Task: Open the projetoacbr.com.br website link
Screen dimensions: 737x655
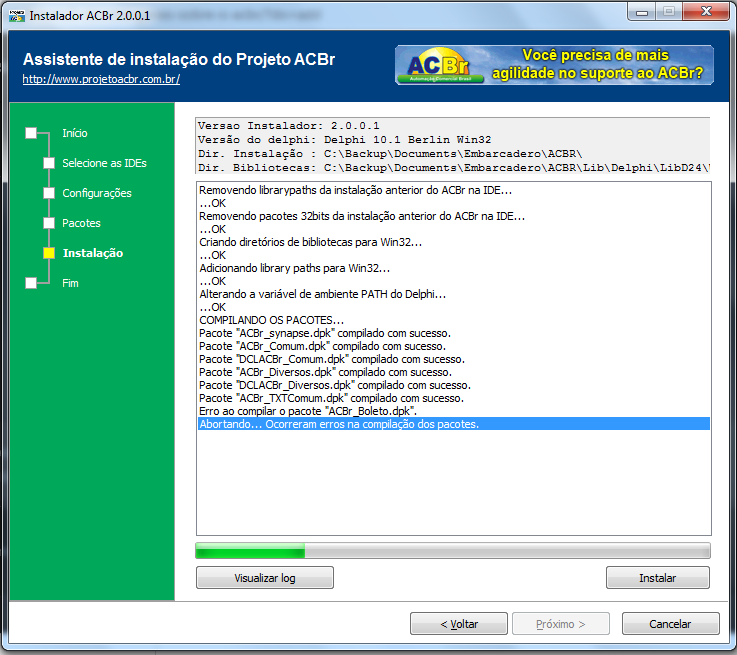Action: (101, 79)
